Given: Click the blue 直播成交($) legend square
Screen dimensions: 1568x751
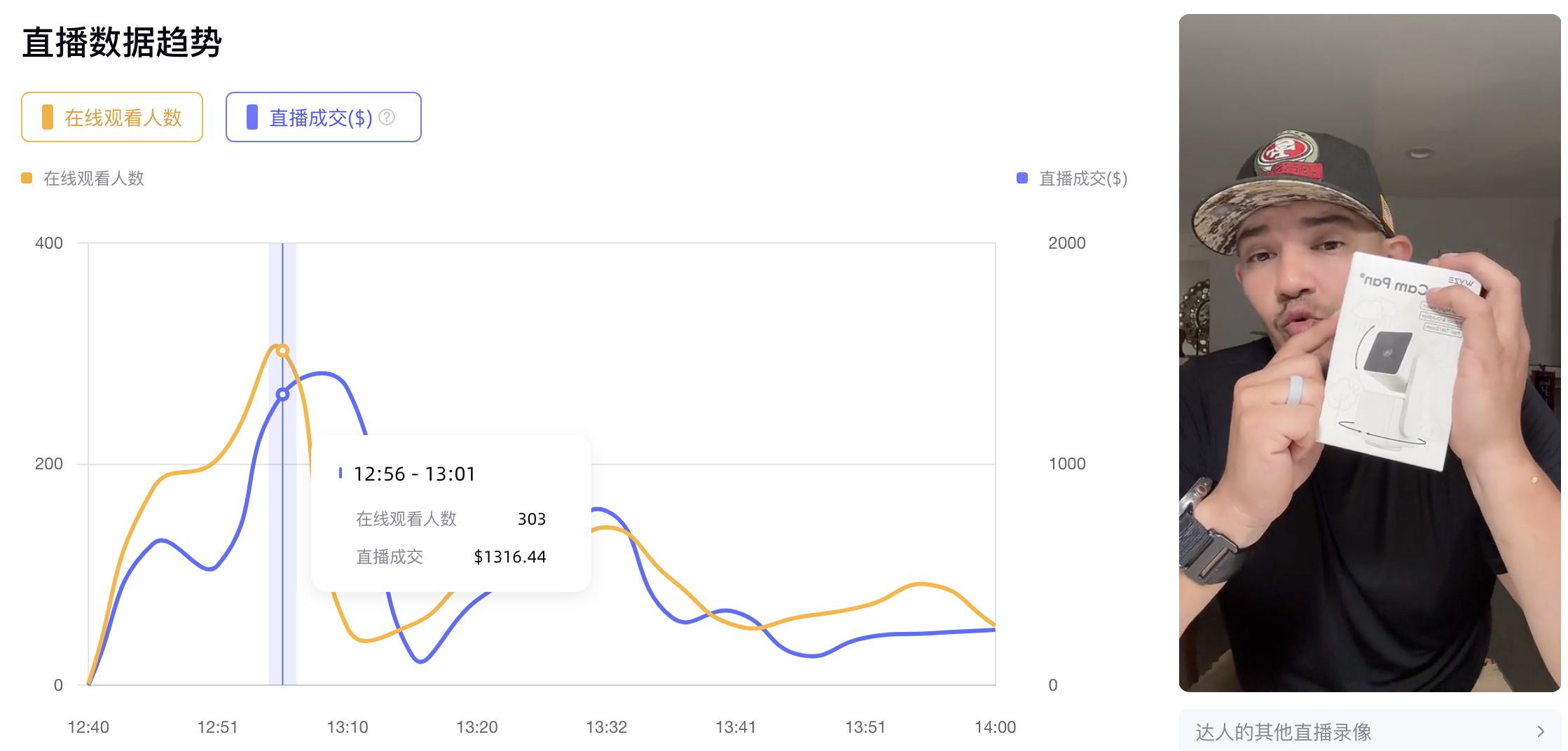Looking at the screenshot, I should click(1022, 178).
